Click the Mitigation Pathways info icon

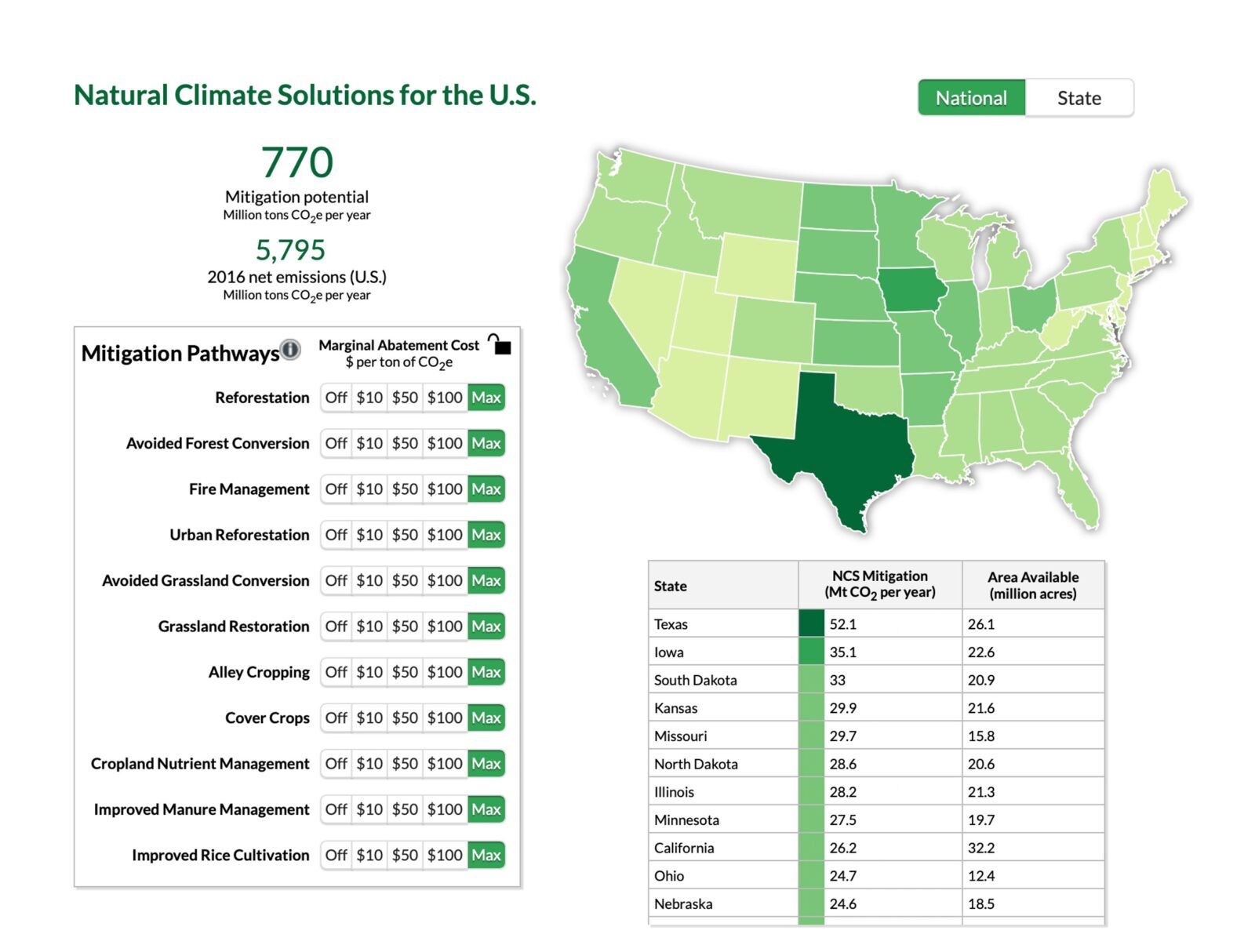click(290, 350)
